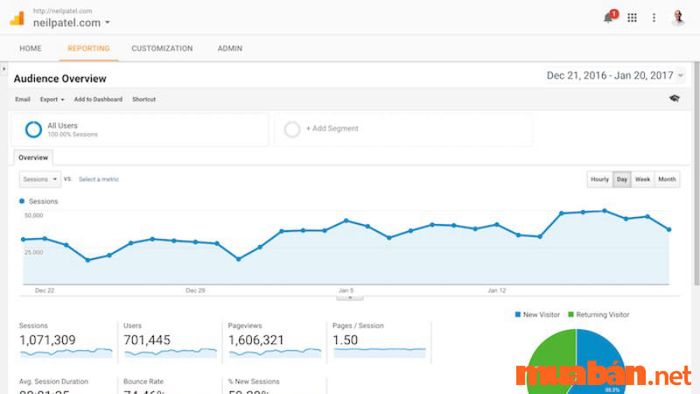
Task: Open the vertical three-dot options menu
Action: [654, 18]
